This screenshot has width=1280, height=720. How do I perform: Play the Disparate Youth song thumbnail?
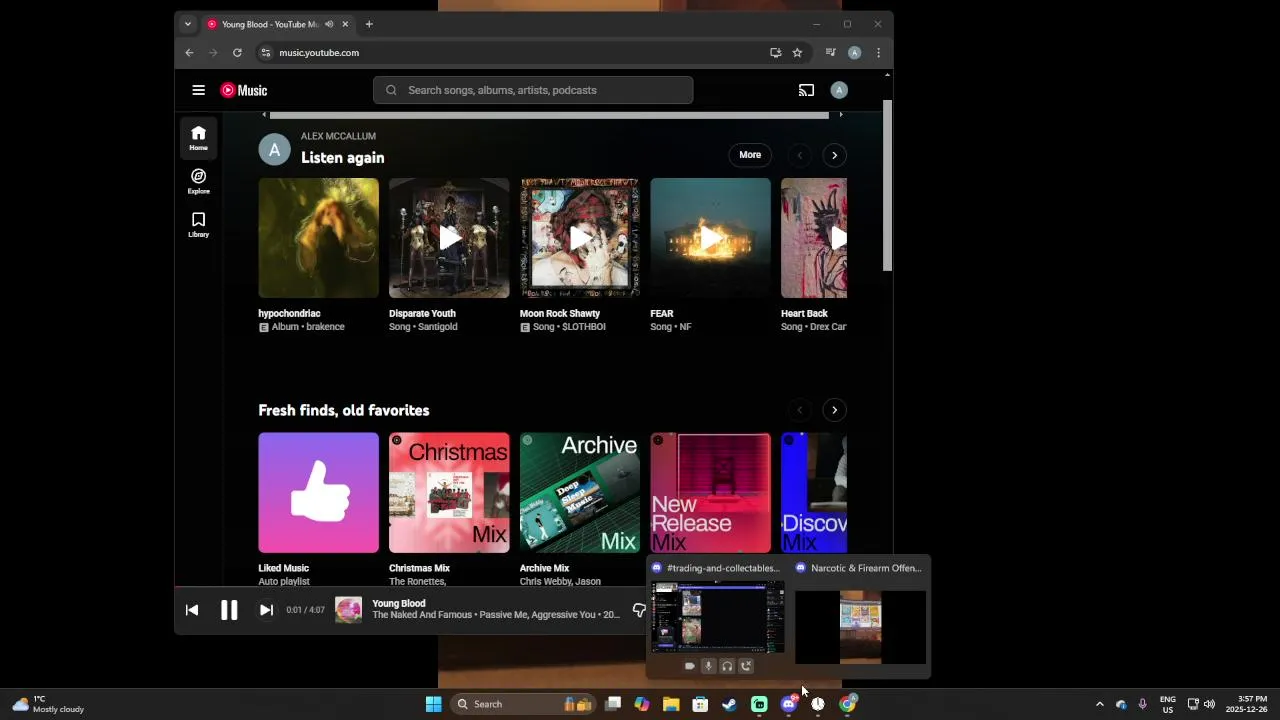pyautogui.click(x=449, y=238)
